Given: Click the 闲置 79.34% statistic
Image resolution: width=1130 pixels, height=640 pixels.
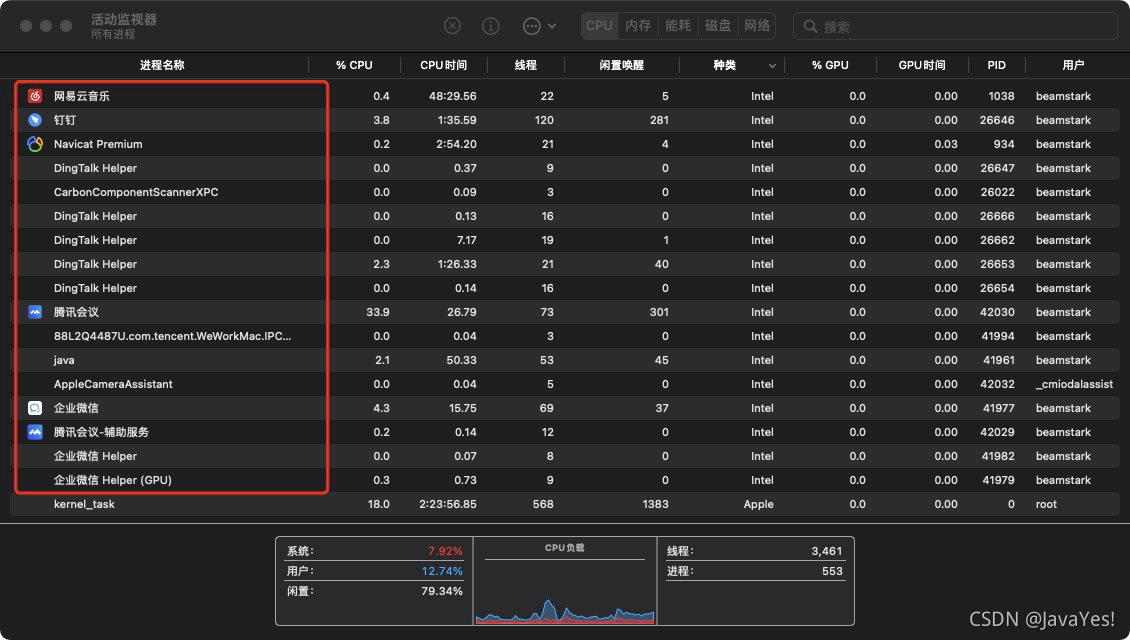Looking at the screenshot, I should 375,591.
